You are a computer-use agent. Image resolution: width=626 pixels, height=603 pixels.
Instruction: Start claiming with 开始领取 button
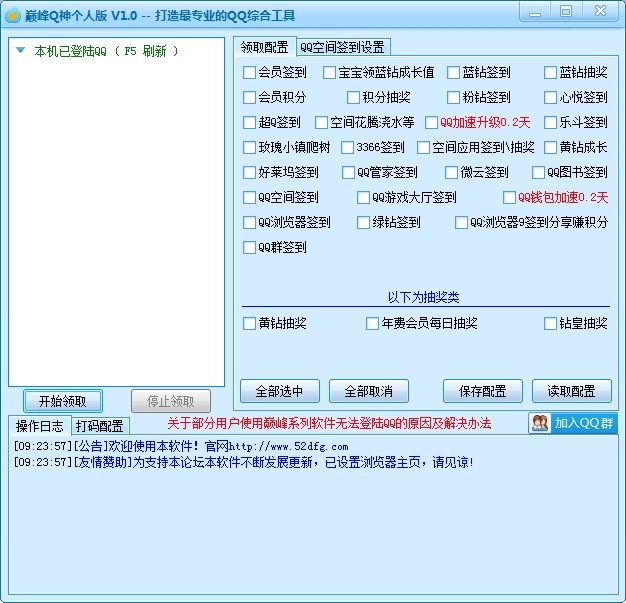(x=63, y=401)
